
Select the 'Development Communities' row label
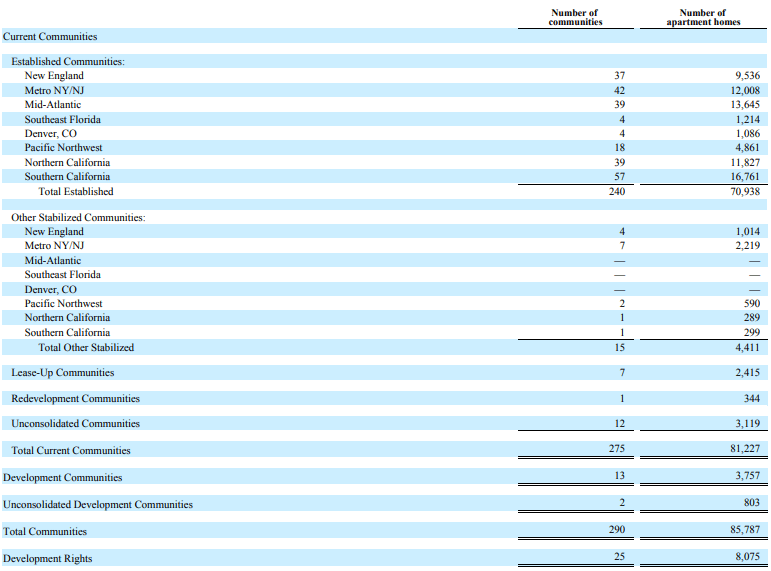(x=62, y=478)
